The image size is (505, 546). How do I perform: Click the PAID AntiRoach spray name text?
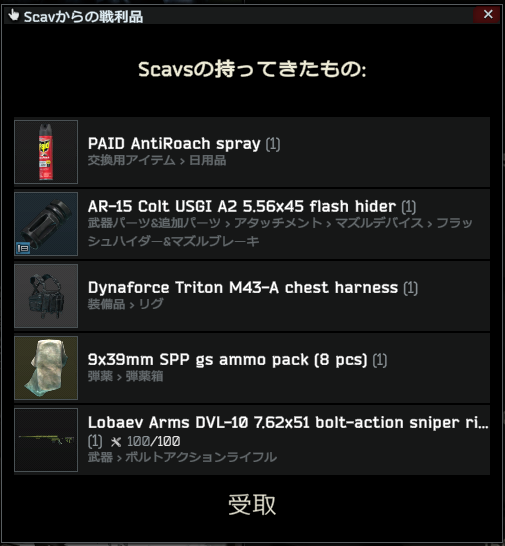(174, 143)
